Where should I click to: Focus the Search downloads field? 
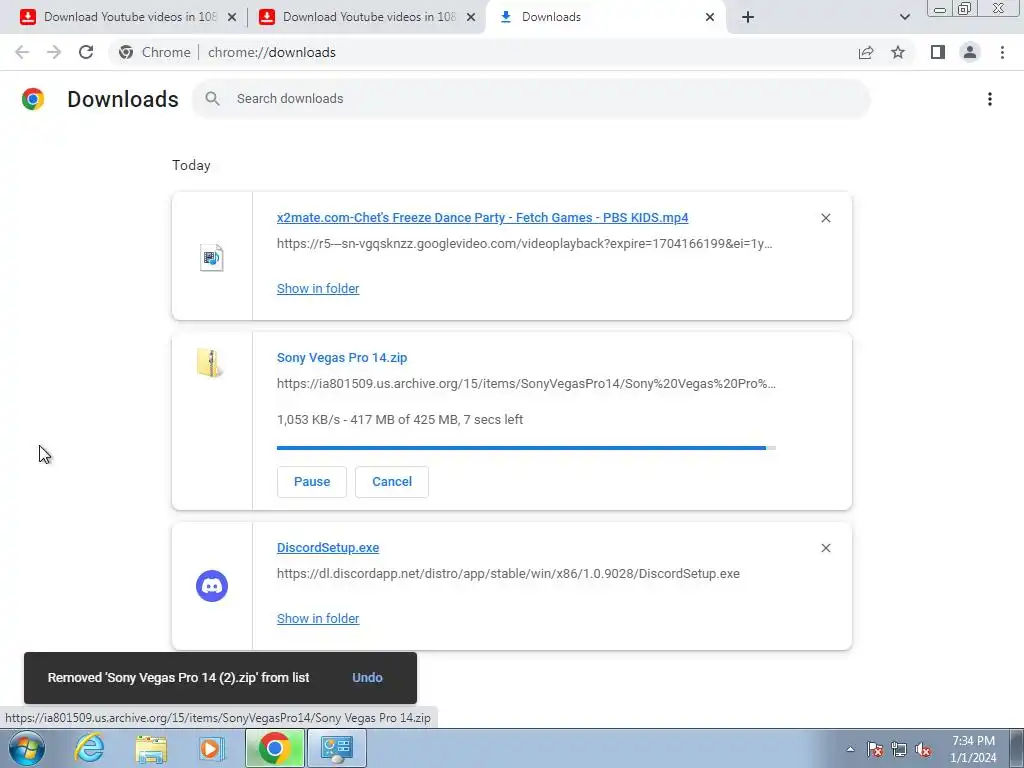click(x=531, y=99)
